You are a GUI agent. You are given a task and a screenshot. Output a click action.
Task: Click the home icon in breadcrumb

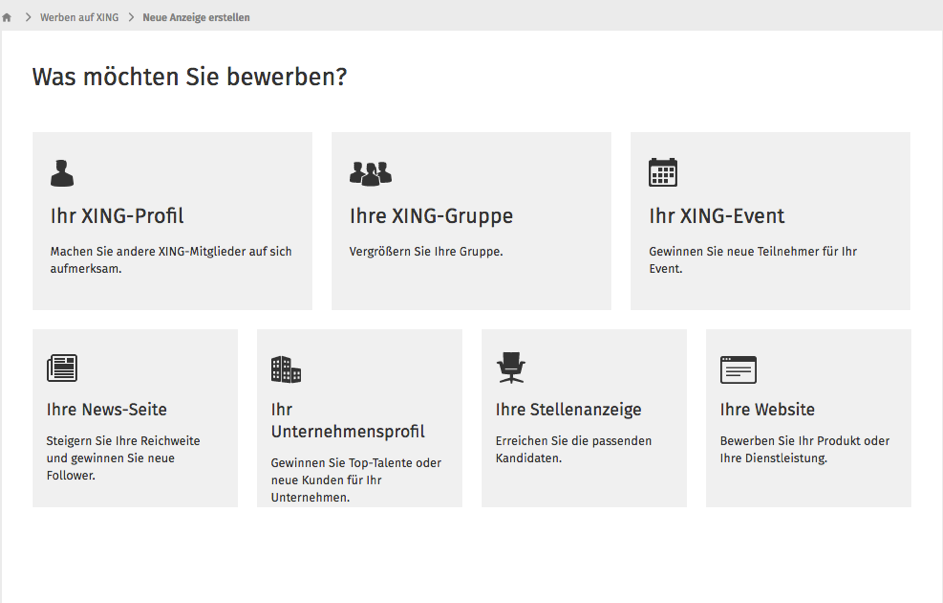pos(7,17)
